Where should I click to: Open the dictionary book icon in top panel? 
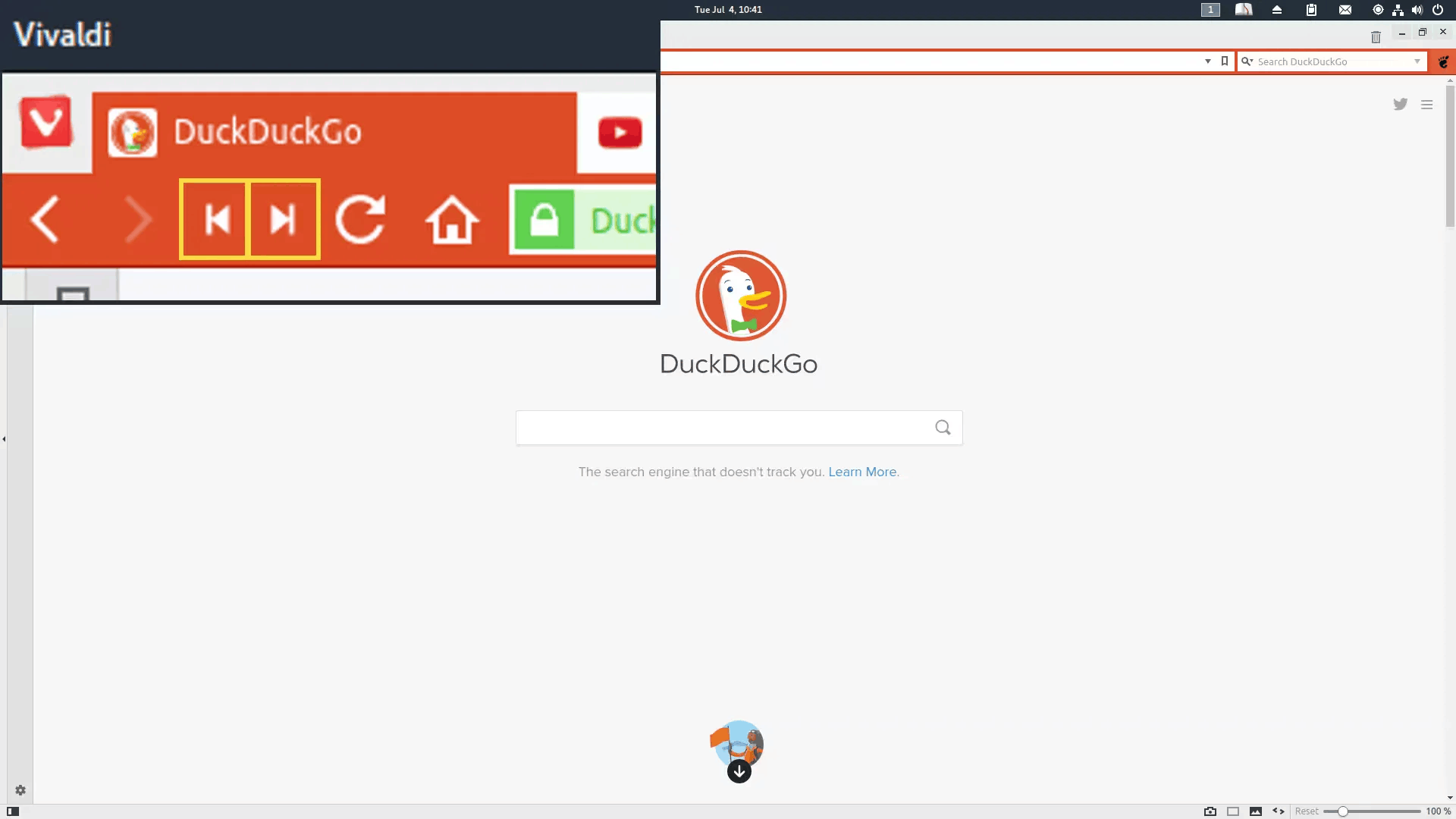(1244, 10)
